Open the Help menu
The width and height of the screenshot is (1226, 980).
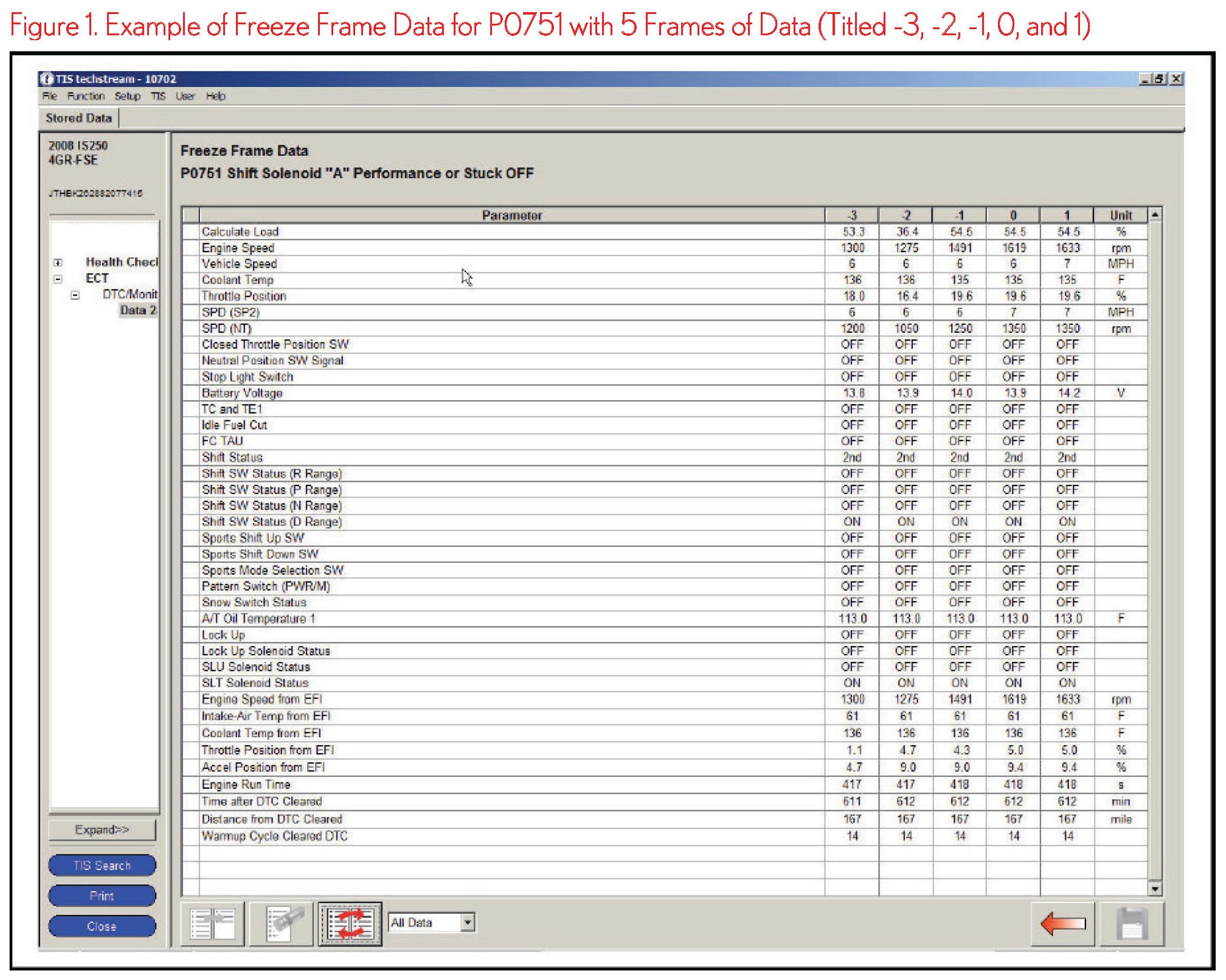pos(215,96)
